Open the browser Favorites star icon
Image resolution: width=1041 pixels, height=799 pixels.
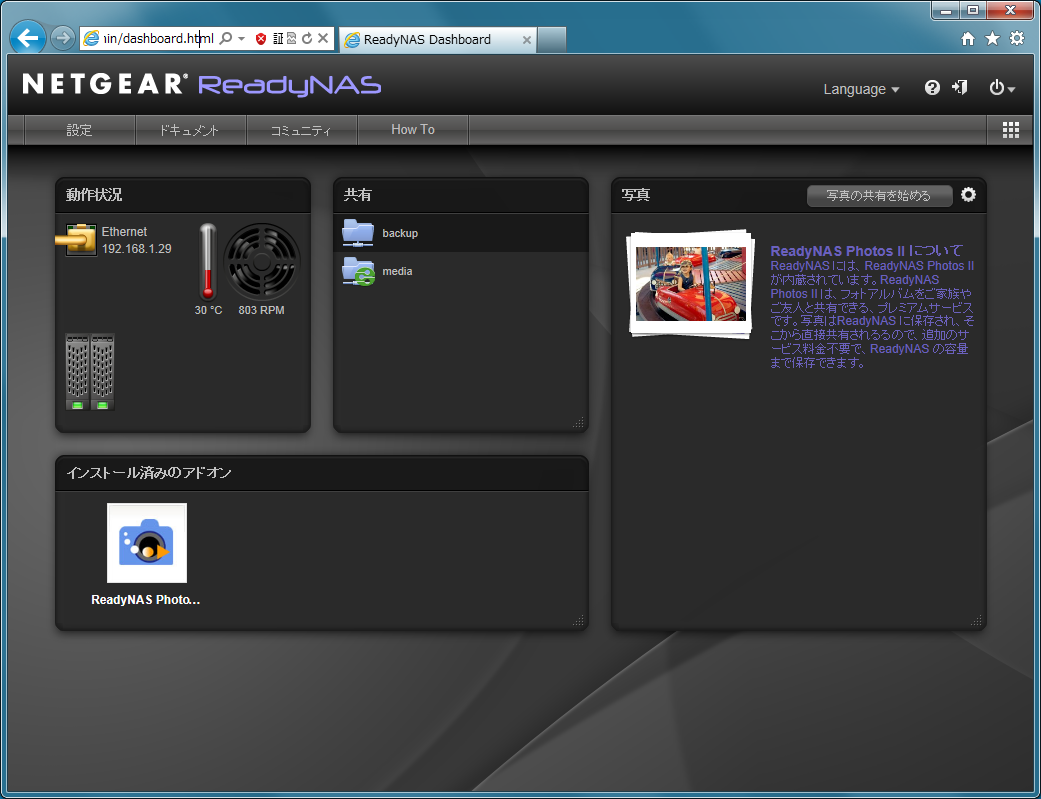tap(992, 39)
